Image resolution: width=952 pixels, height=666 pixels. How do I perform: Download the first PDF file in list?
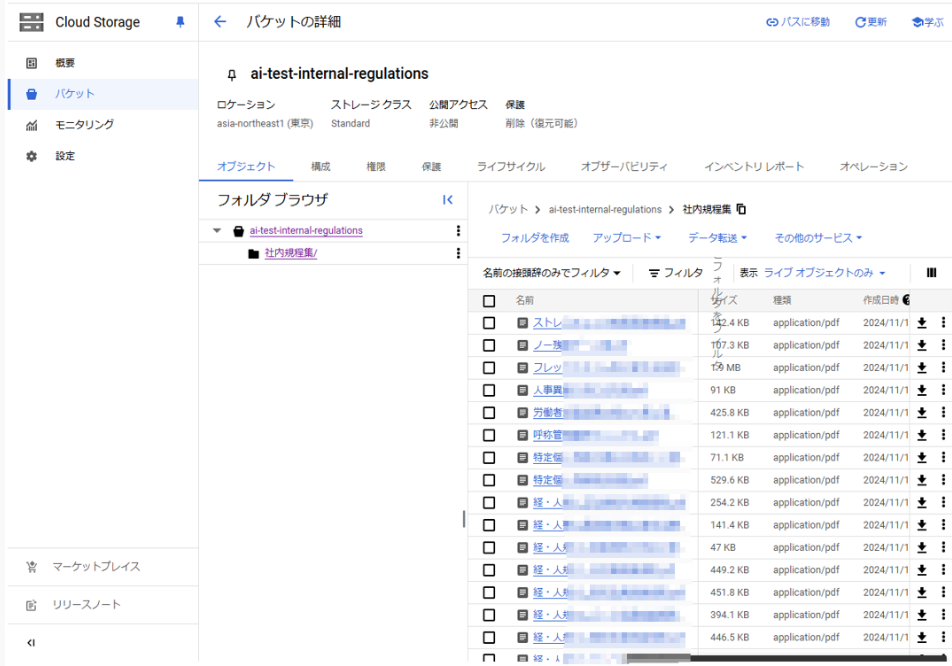(x=922, y=323)
